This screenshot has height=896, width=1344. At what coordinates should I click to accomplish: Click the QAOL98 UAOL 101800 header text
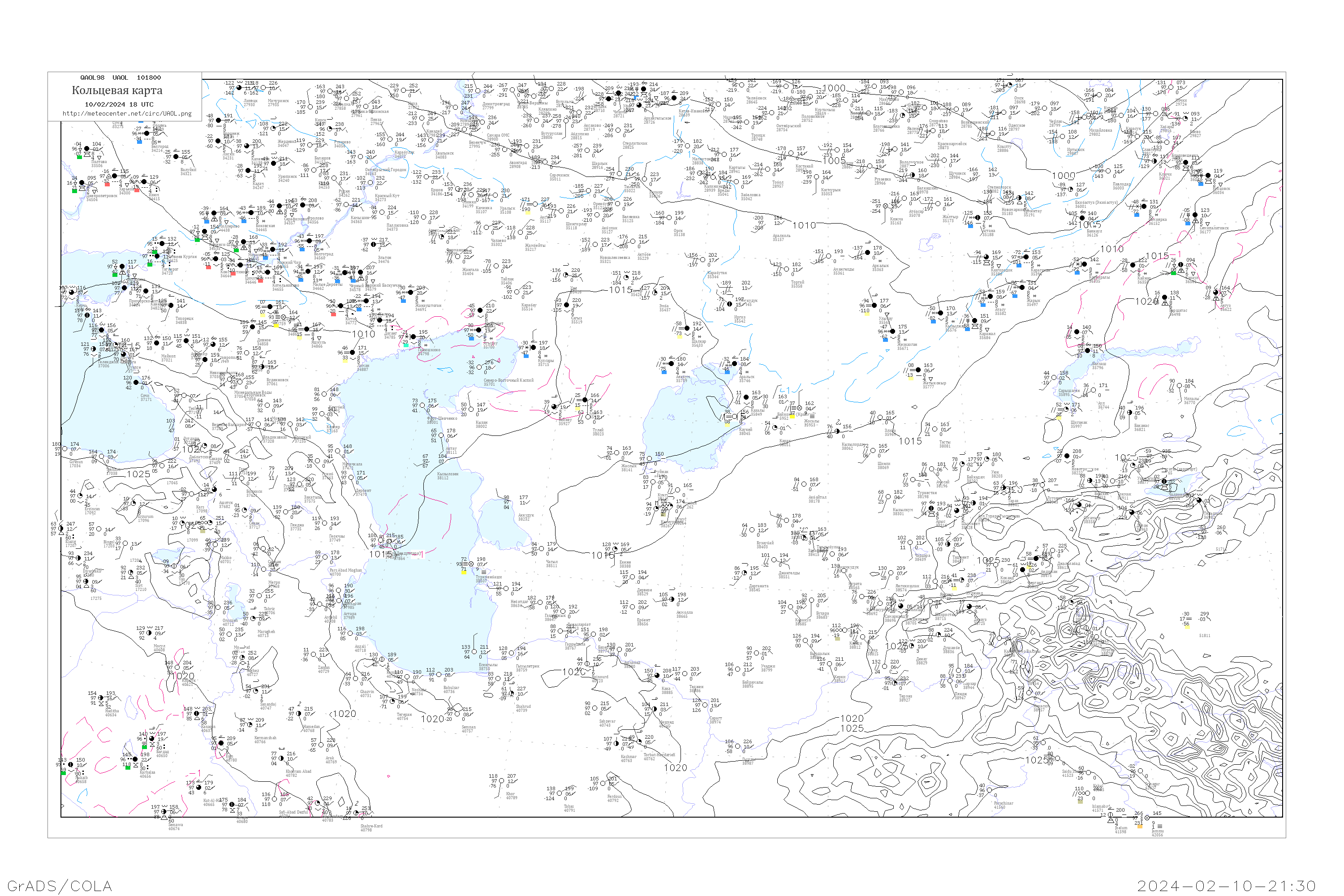tap(120, 78)
